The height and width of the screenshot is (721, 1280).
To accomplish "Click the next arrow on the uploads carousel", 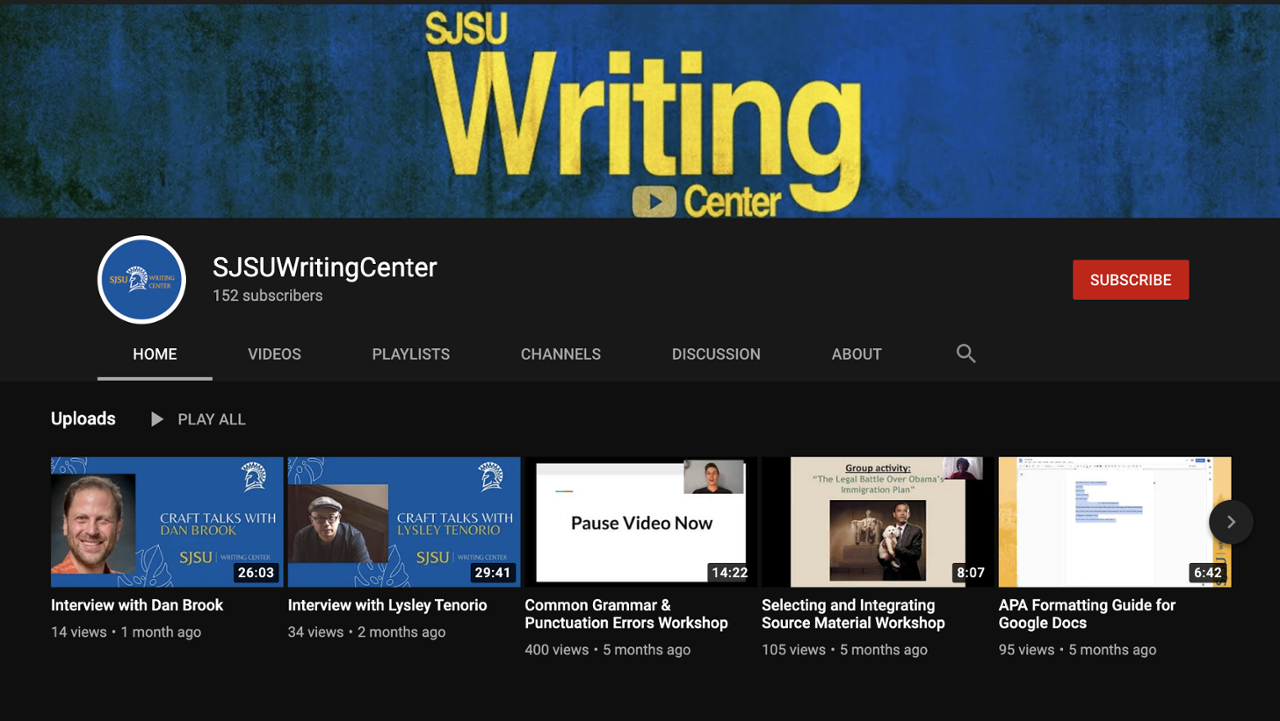I will [1230, 522].
